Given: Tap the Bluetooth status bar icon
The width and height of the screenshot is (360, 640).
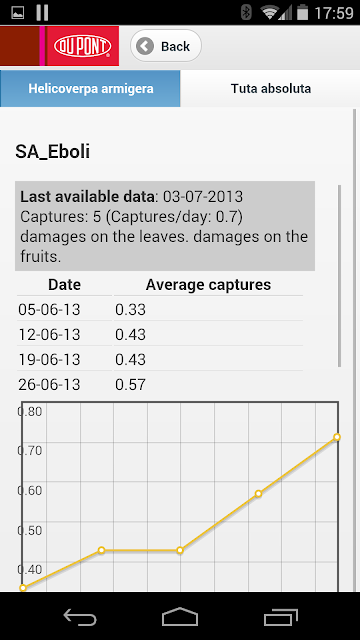Looking at the screenshot, I should coord(246,12).
